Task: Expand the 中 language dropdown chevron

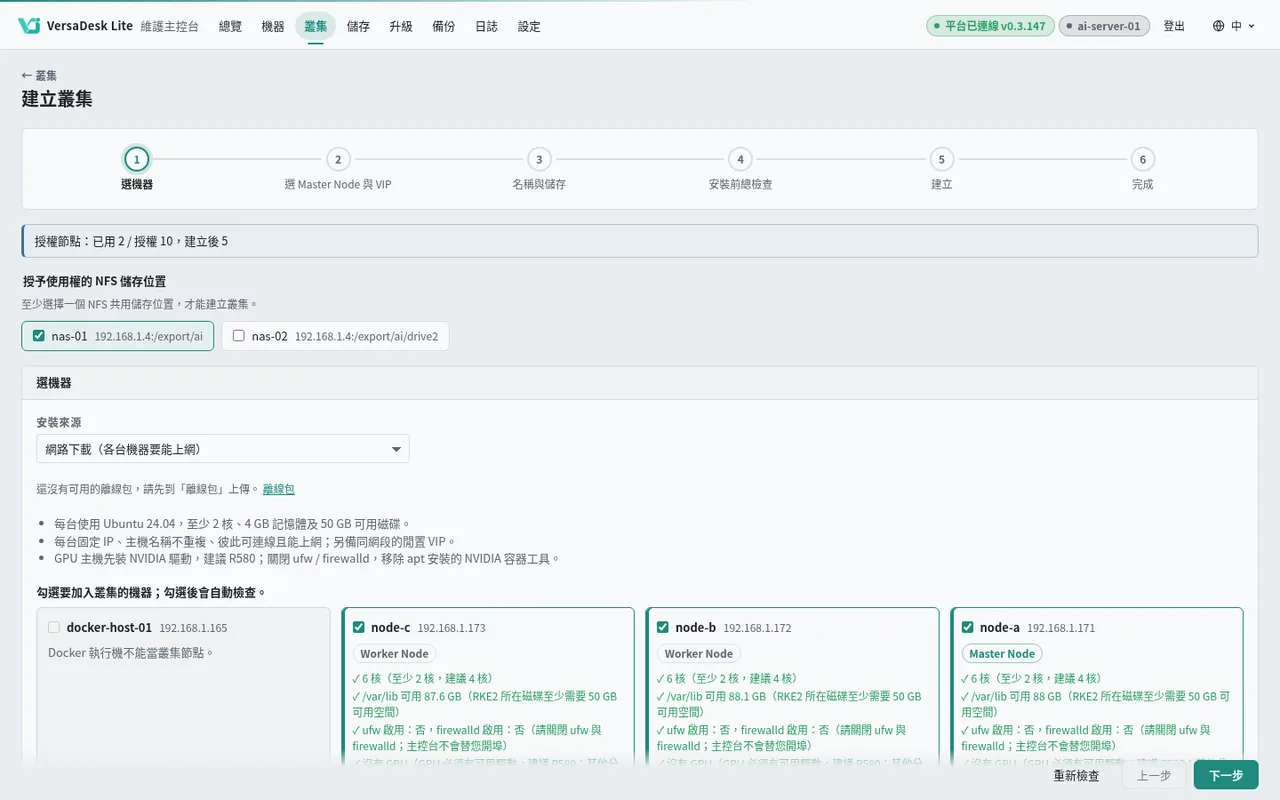Action: point(1251,26)
